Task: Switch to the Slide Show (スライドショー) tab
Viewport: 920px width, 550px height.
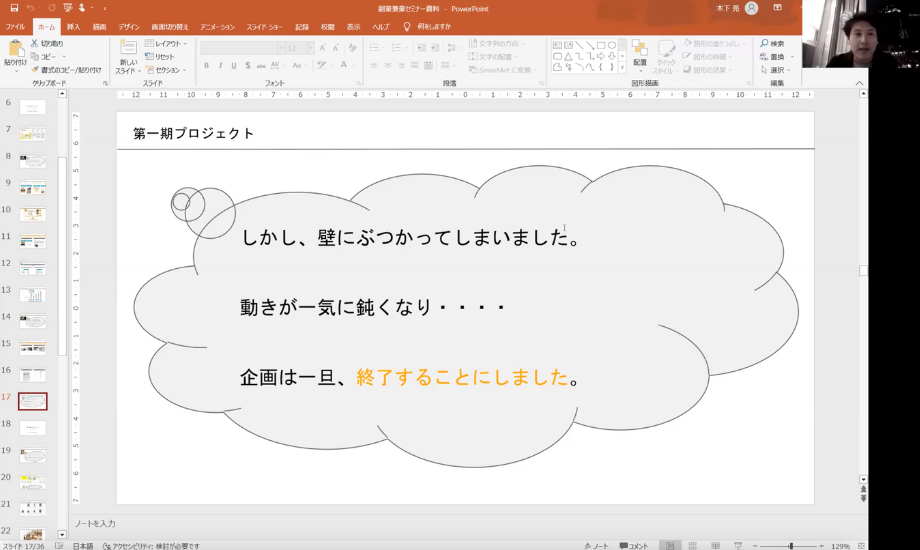Action: pos(264,27)
